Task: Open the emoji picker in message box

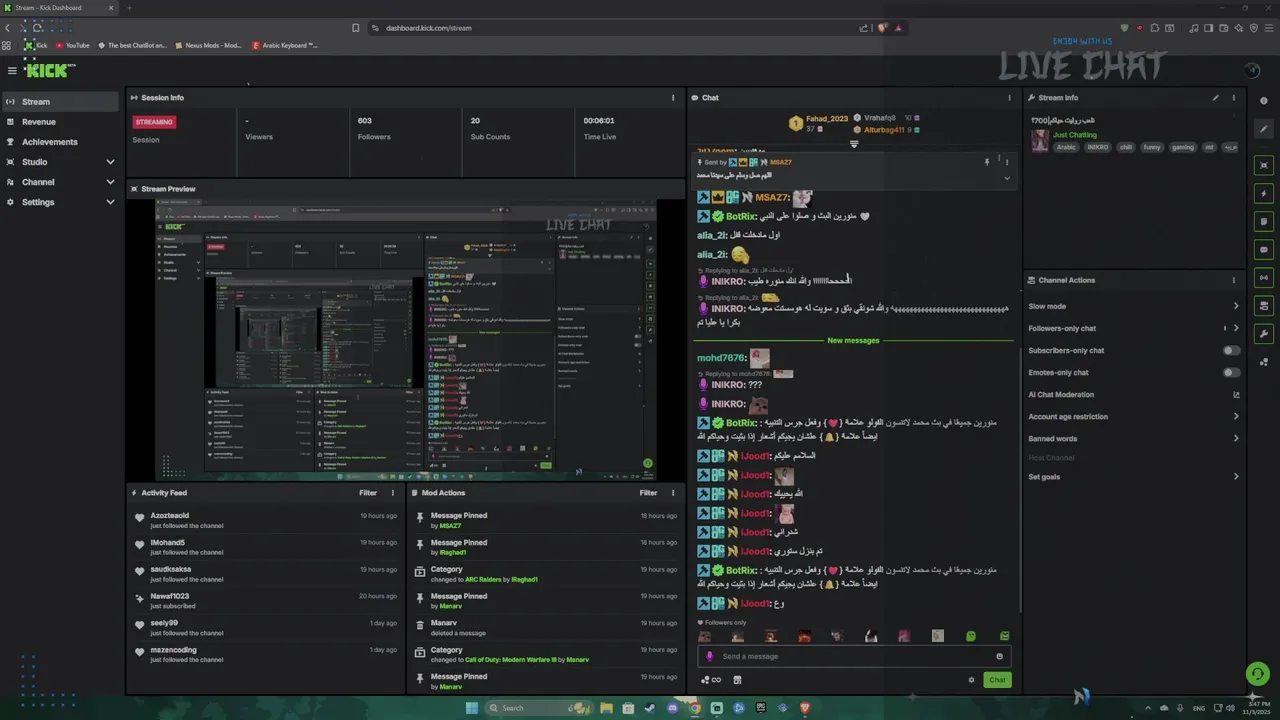Action: pyautogui.click(x=999, y=656)
